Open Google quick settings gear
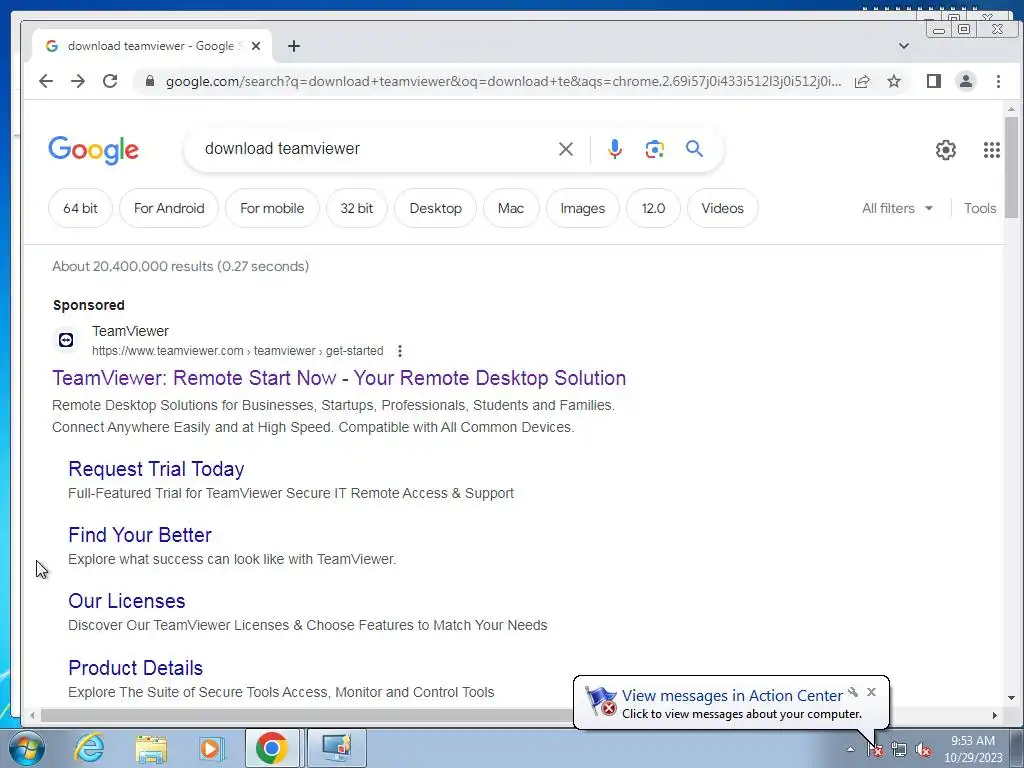Image resolution: width=1024 pixels, height=768 pixels. coord(946,150)
